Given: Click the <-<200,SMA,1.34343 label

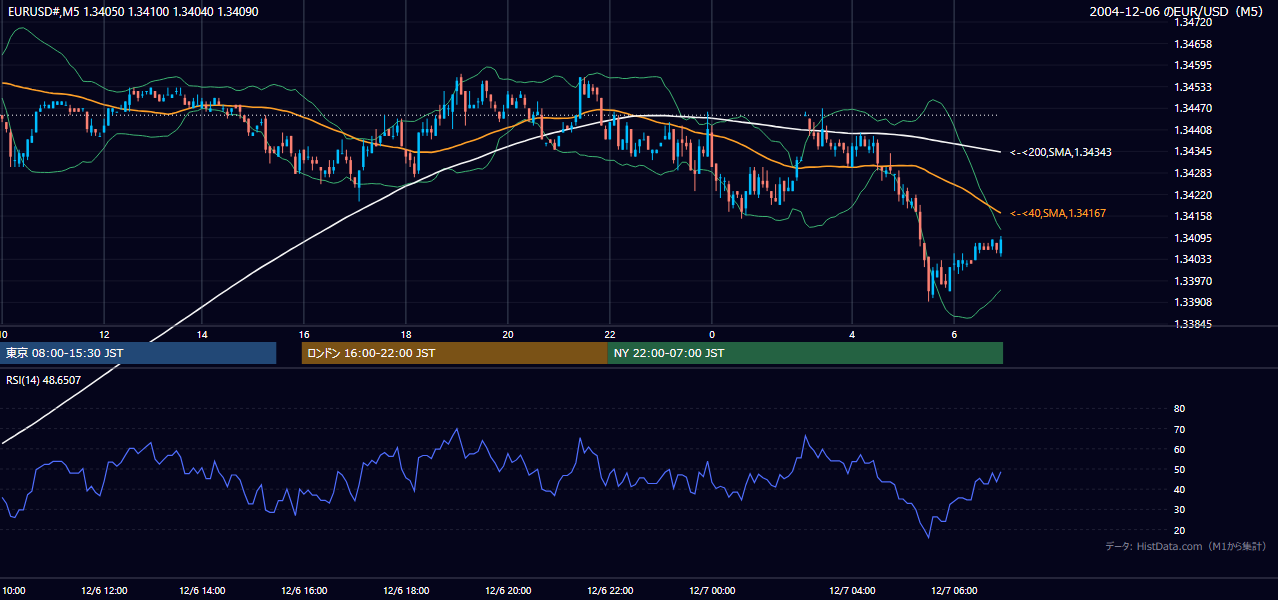Looking at the screenshot, I should [x=1060, y=152].
